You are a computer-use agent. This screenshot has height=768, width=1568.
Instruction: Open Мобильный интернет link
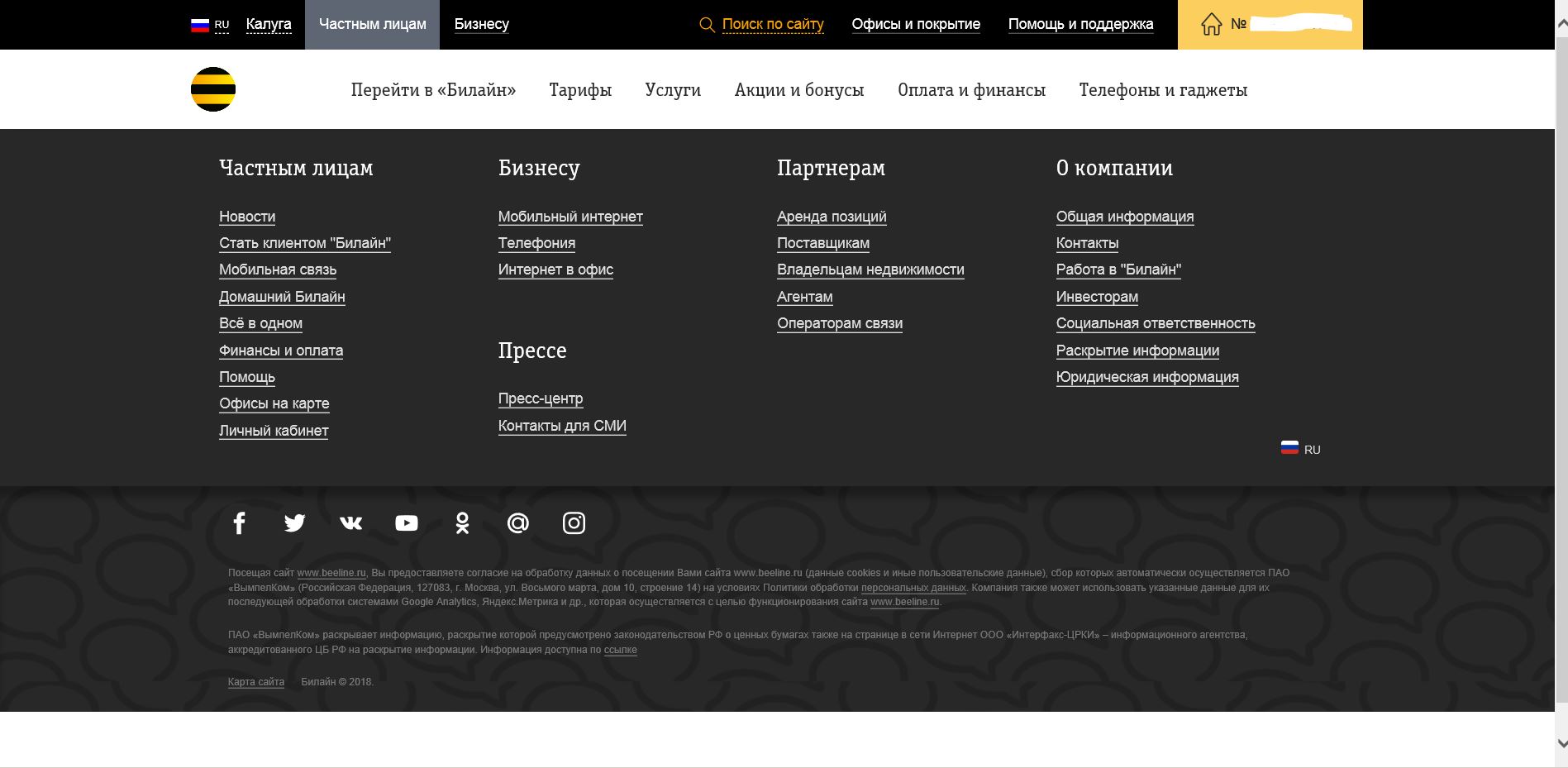[x=570, y=217]
